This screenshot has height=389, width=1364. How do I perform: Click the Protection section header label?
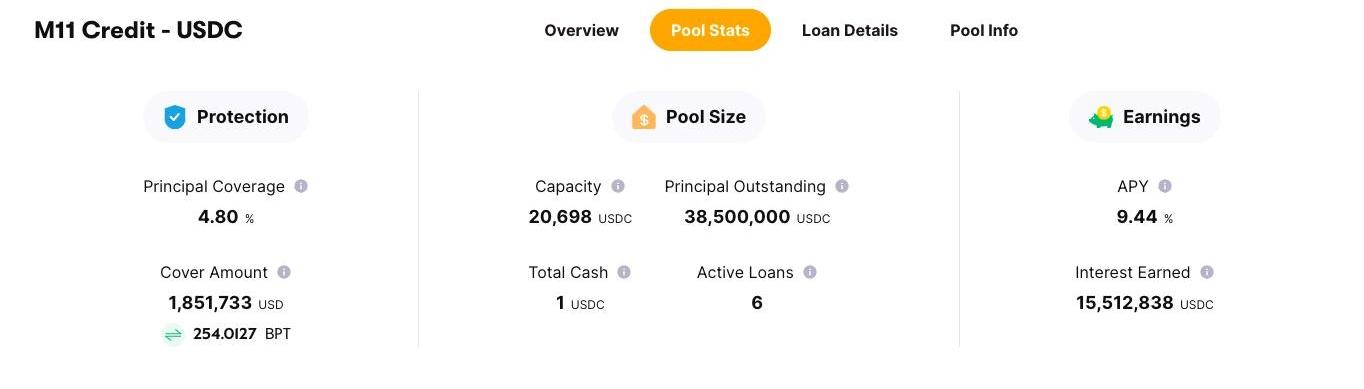[242, 117]
